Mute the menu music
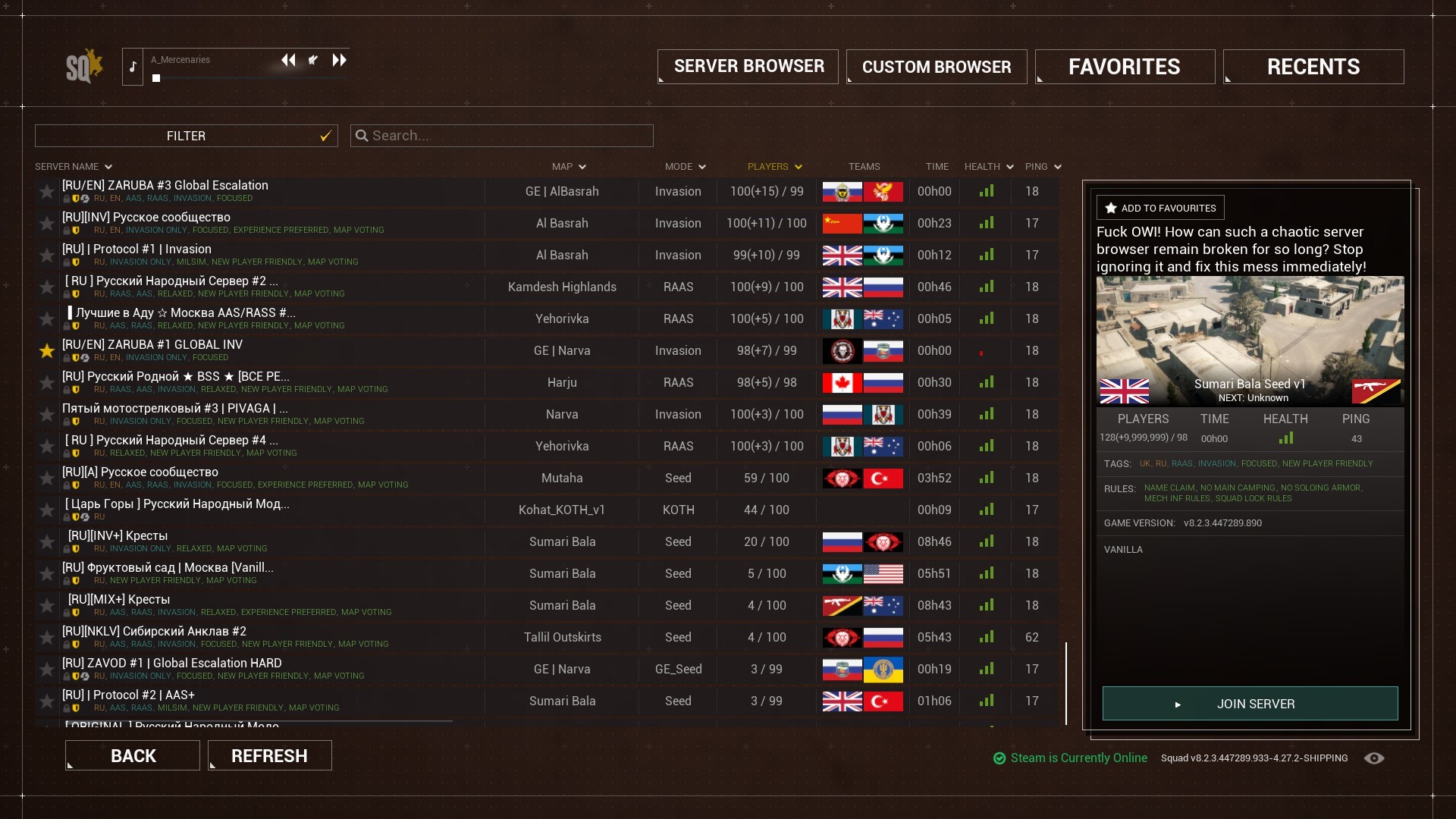 pyautogui.click(x=313, y=60)
